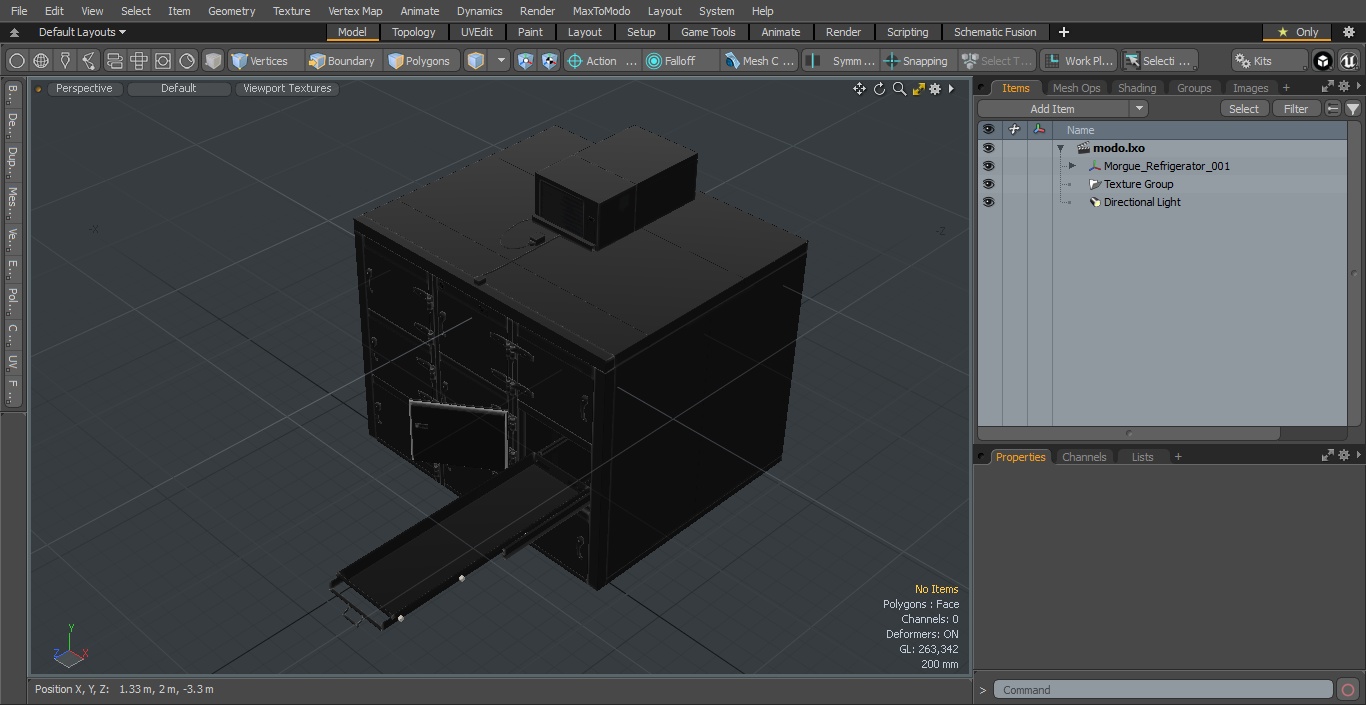Toggle the star Only button
Viewport: 1366px width, 705px height.
[x=1297, y=32]
